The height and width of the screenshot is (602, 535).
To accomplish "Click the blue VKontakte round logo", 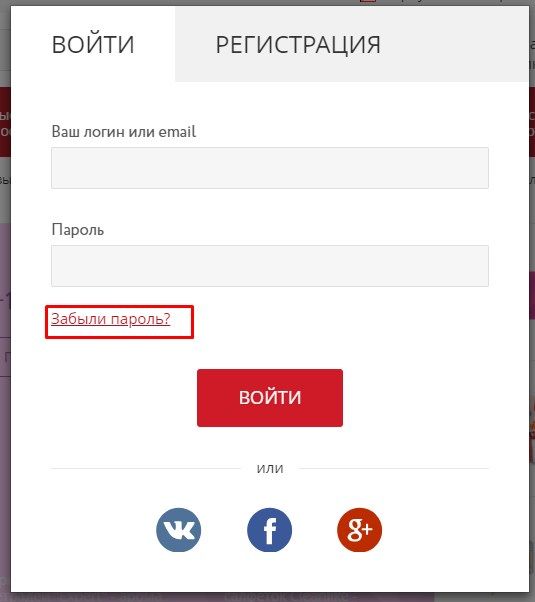I will click(179, 530).
